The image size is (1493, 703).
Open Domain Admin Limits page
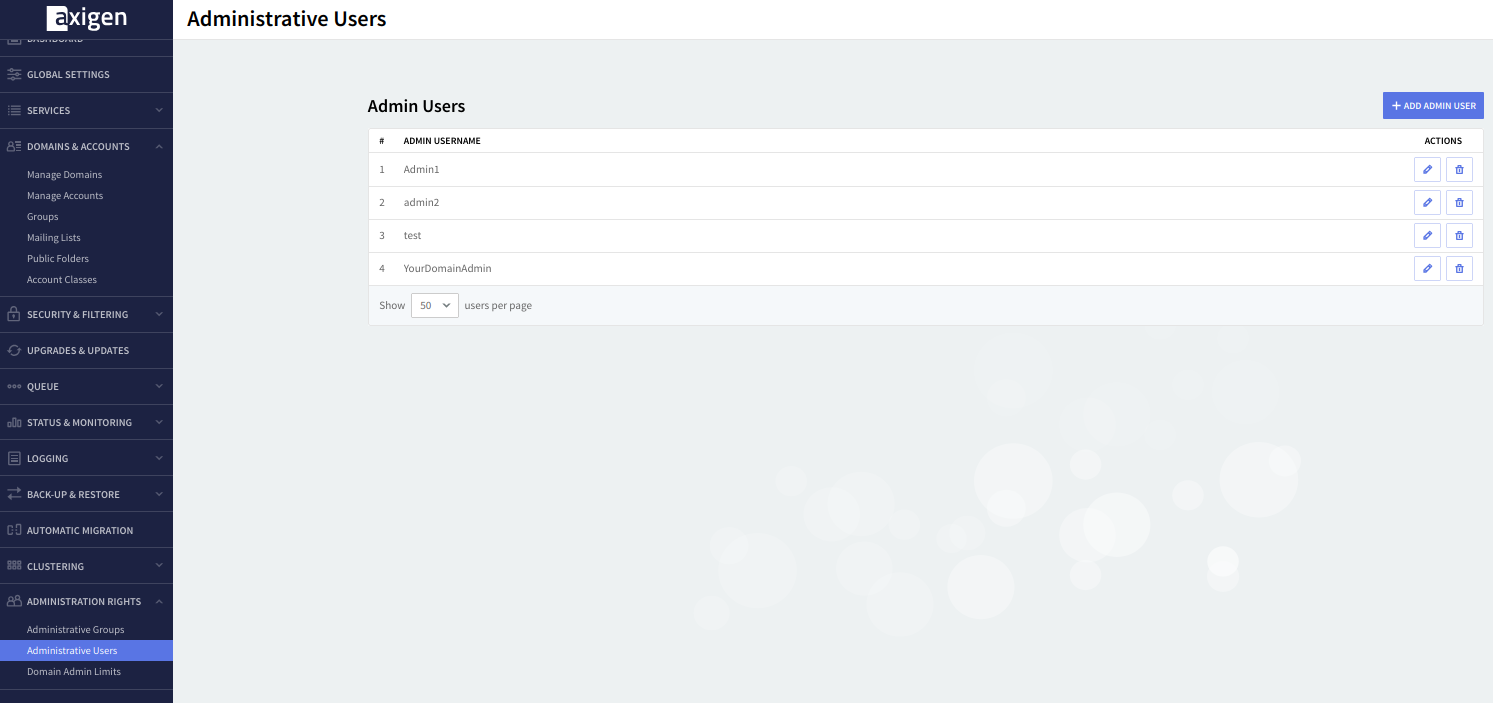click(73, 672)
